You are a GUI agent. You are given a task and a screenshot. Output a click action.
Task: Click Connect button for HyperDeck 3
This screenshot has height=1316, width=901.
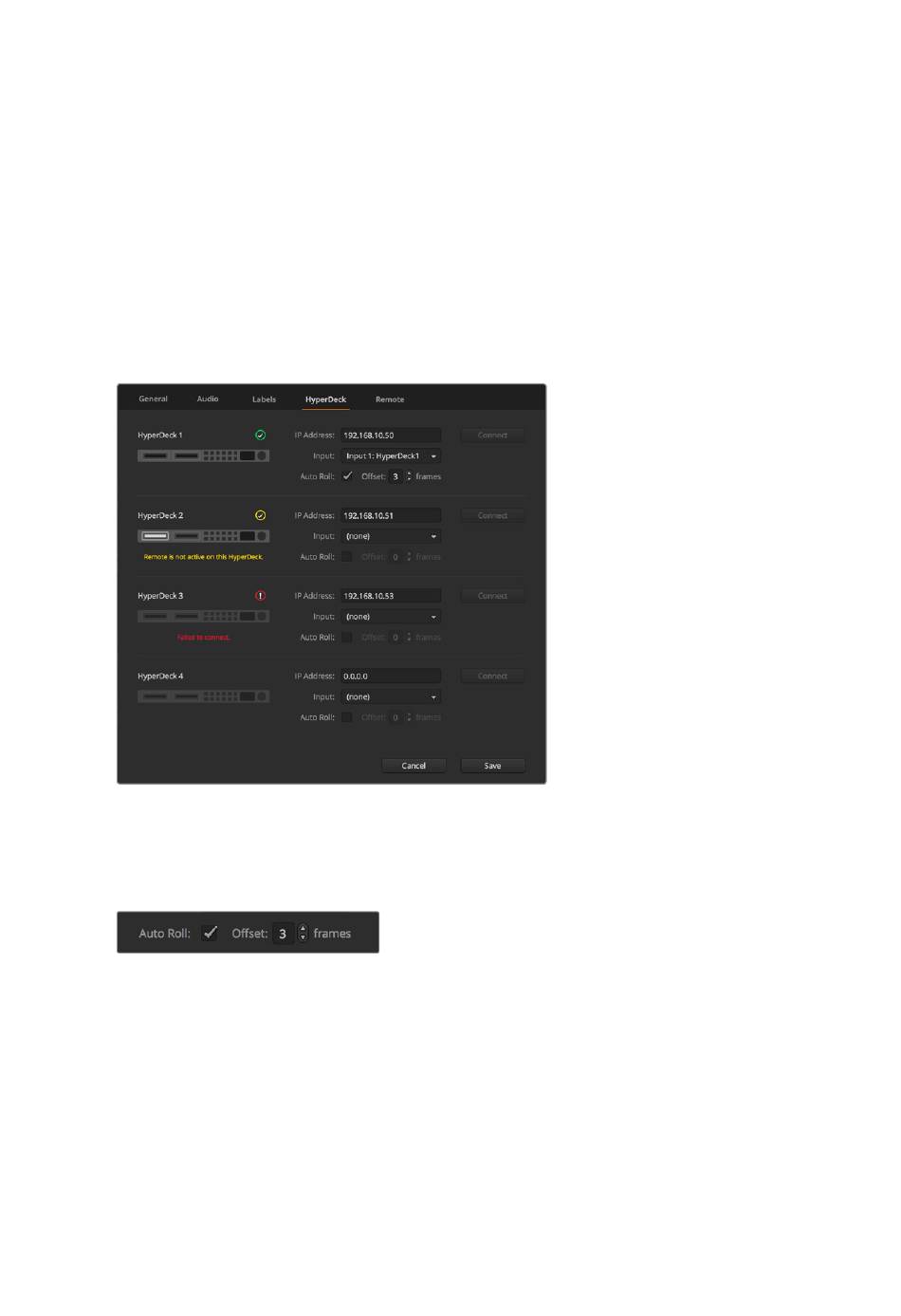pos(492,596)
